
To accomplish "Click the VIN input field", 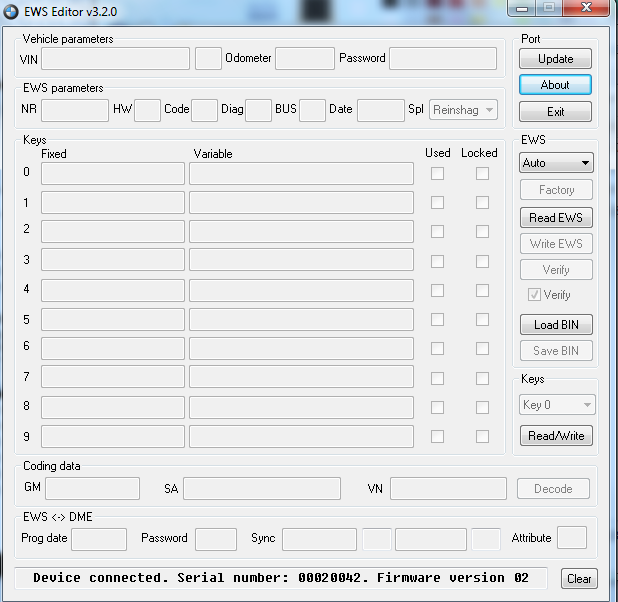I will point(115,59).
